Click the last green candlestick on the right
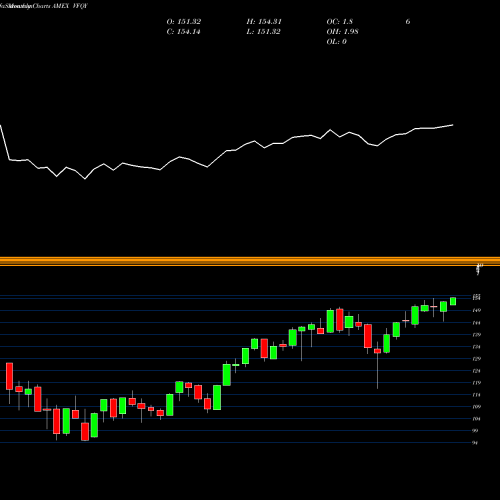 point(453,301)
